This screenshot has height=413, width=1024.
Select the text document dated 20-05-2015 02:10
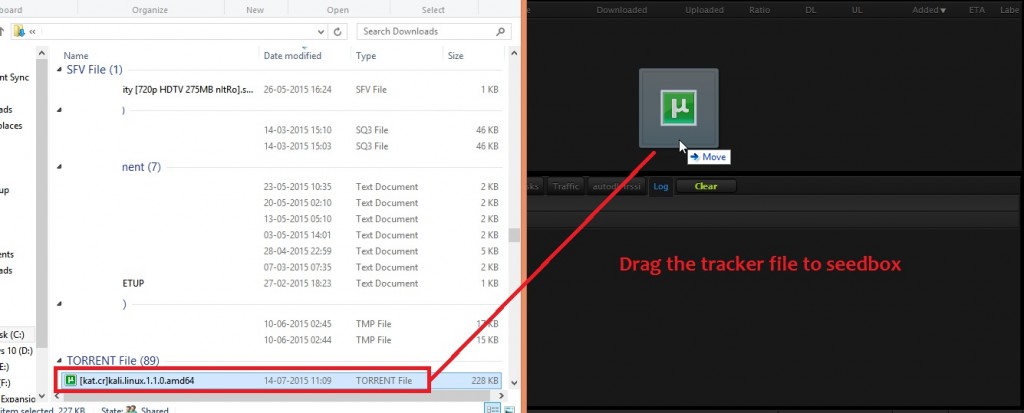(x=281, y=203)
